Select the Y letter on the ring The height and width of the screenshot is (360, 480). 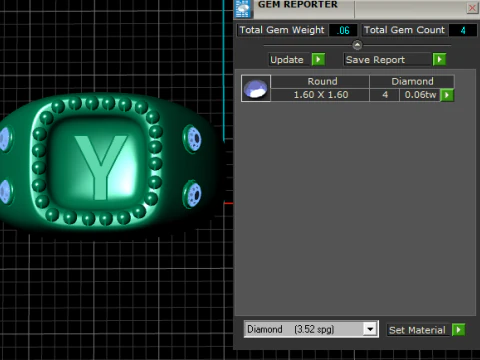pyautogui.click(x=101, y=167)
